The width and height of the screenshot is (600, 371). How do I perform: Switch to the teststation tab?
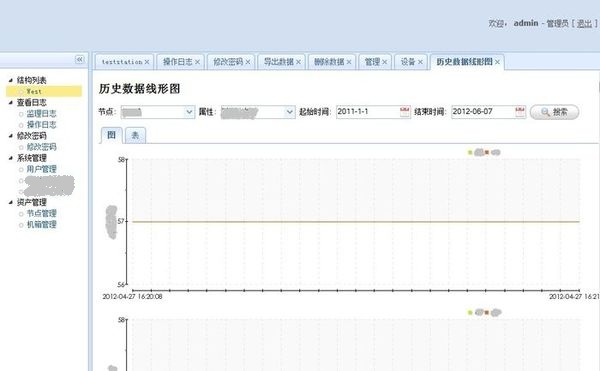[122, 62]
